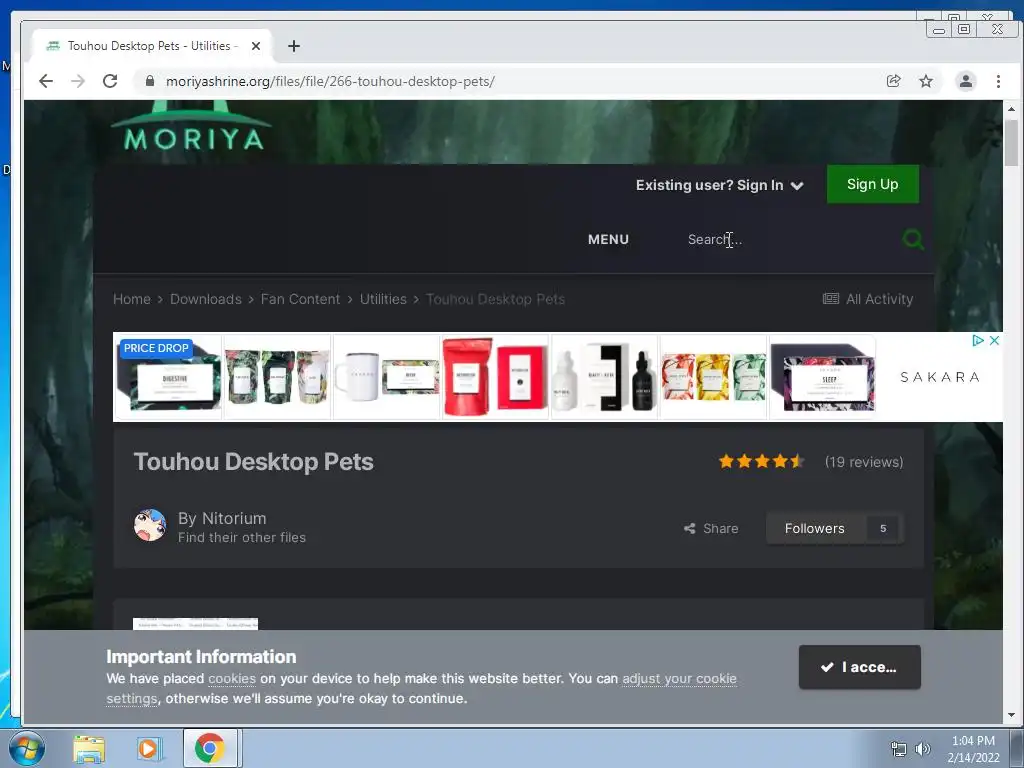
Task: Click the Share link
Action: point(711,528)
